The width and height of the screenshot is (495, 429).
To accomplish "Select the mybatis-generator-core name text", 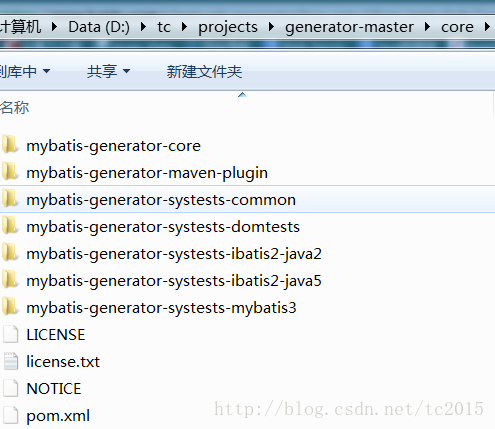I will [x=113, y=146].
